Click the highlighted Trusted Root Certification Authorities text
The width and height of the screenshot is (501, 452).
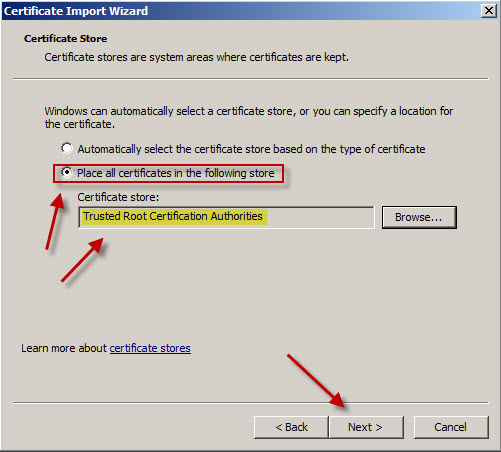click(x=173, y=216)
